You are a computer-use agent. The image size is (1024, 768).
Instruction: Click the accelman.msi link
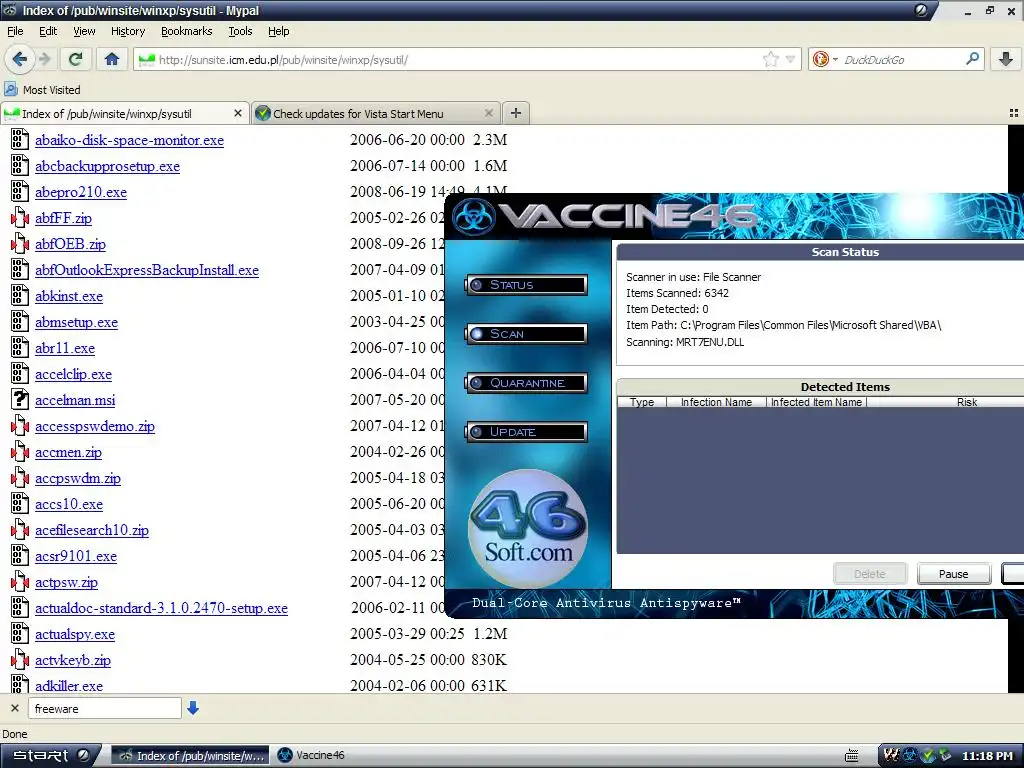click(75, 400)
